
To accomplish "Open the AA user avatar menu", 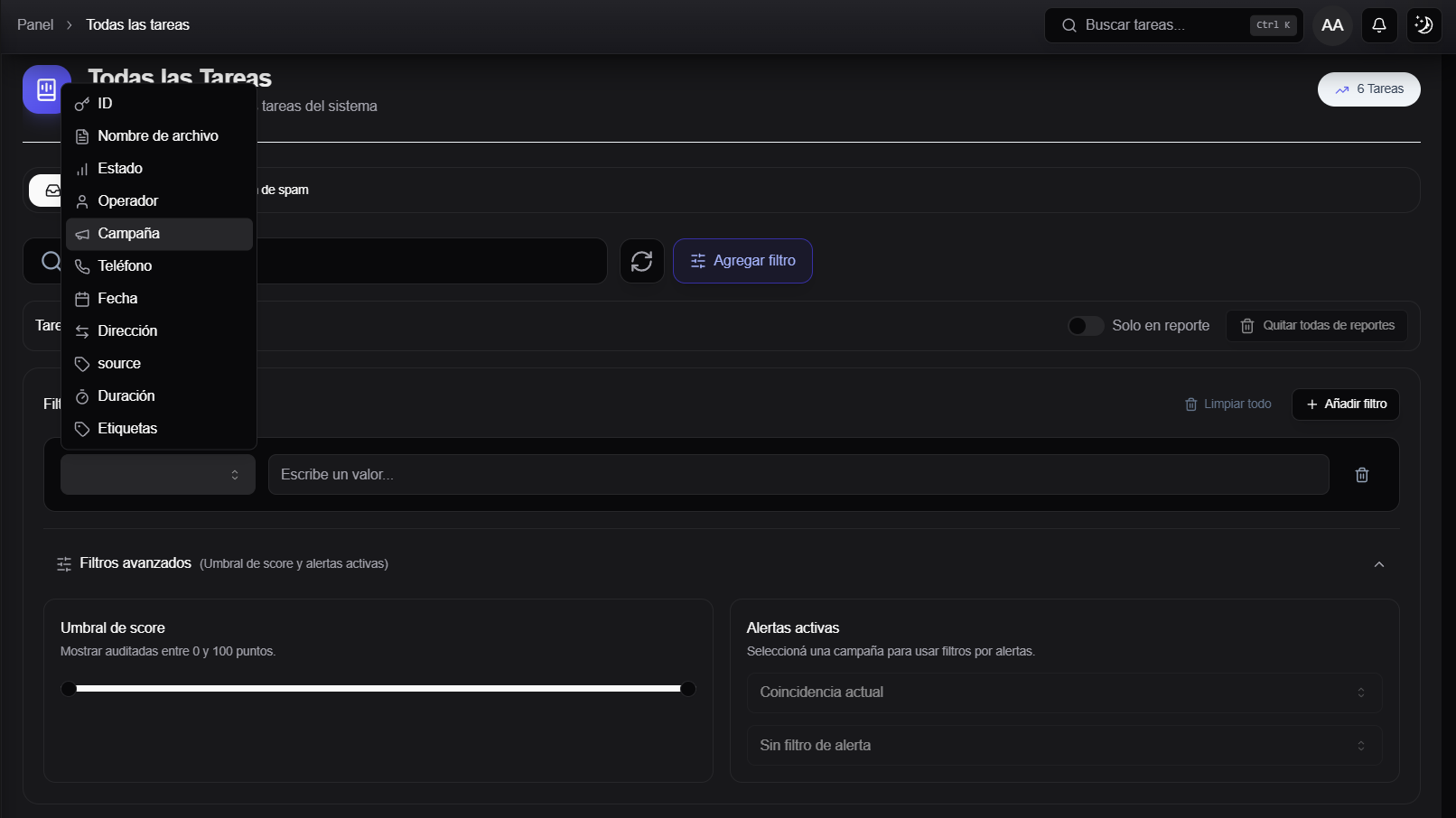I will pyautogui.click(x=1332, y=25).
